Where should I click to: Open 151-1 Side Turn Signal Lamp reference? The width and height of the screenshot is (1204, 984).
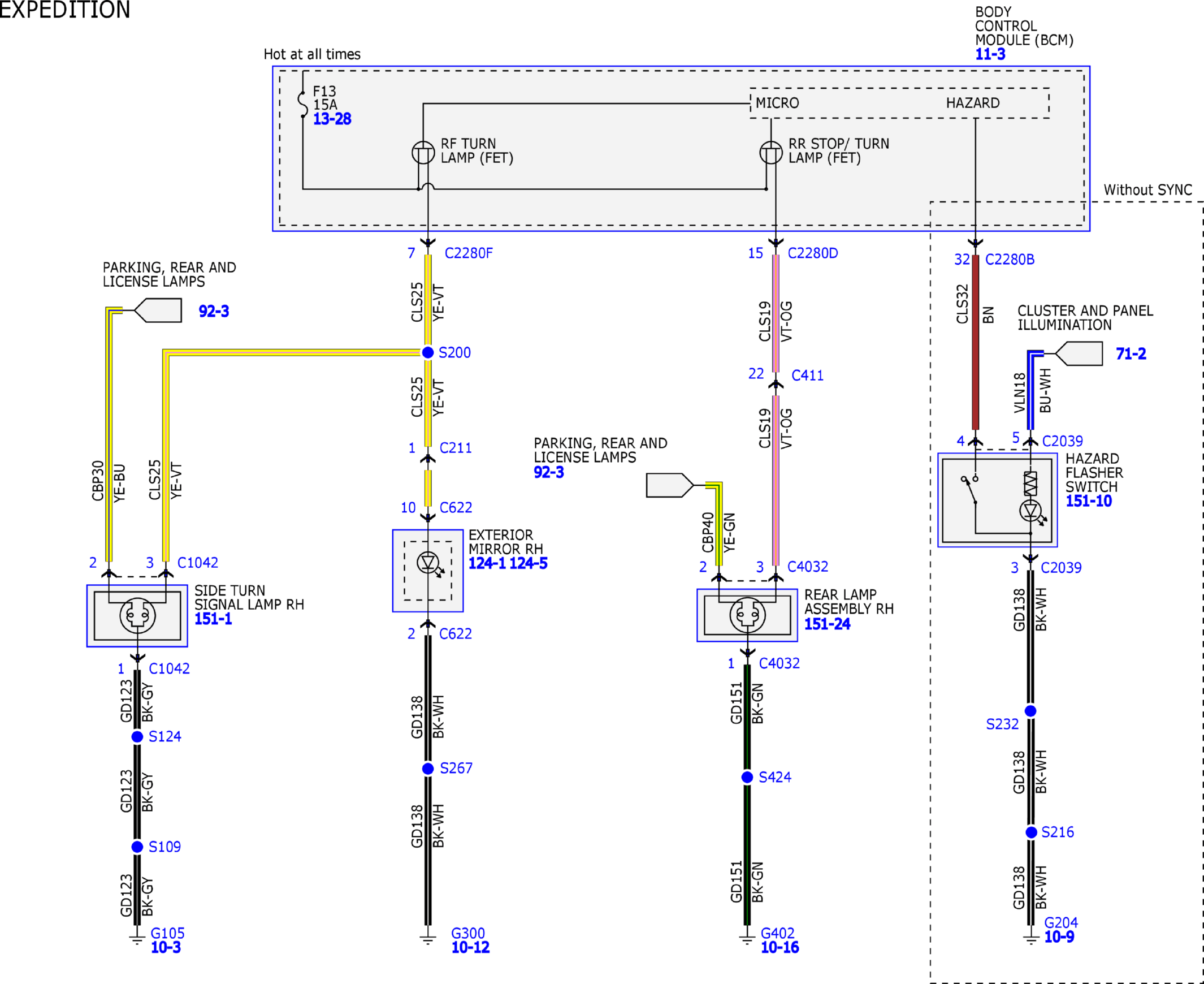click(x=213, y=619)
